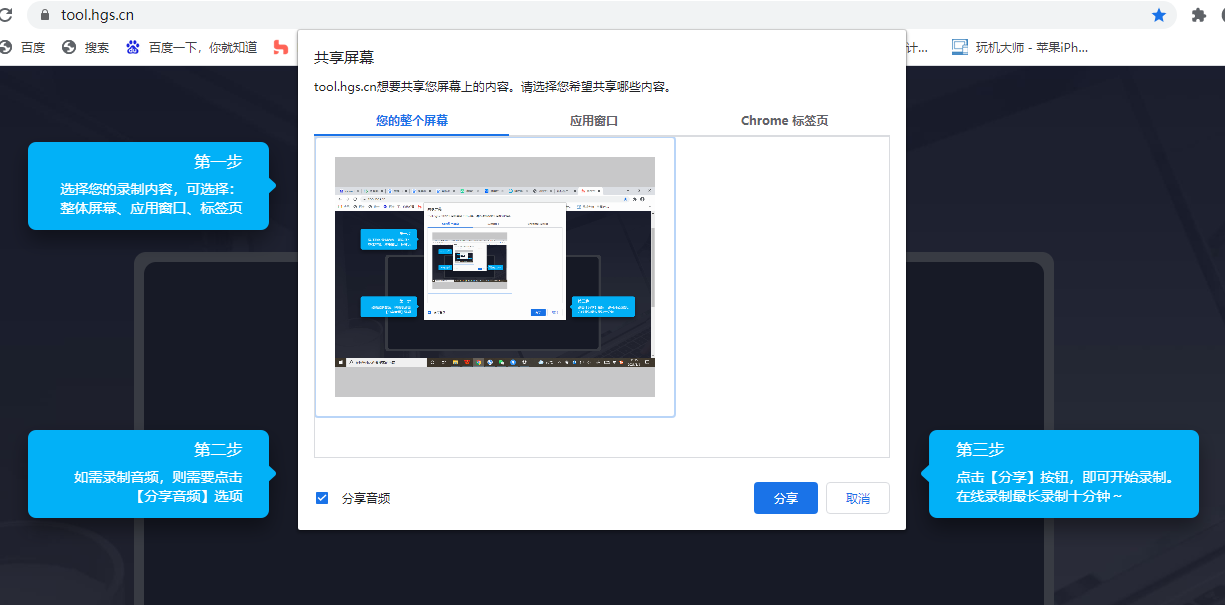This screenshot has width=1225, height=605.
Task: Click the 玩机大师 monitor icon bookmark
Action: [x=958, y=47]
